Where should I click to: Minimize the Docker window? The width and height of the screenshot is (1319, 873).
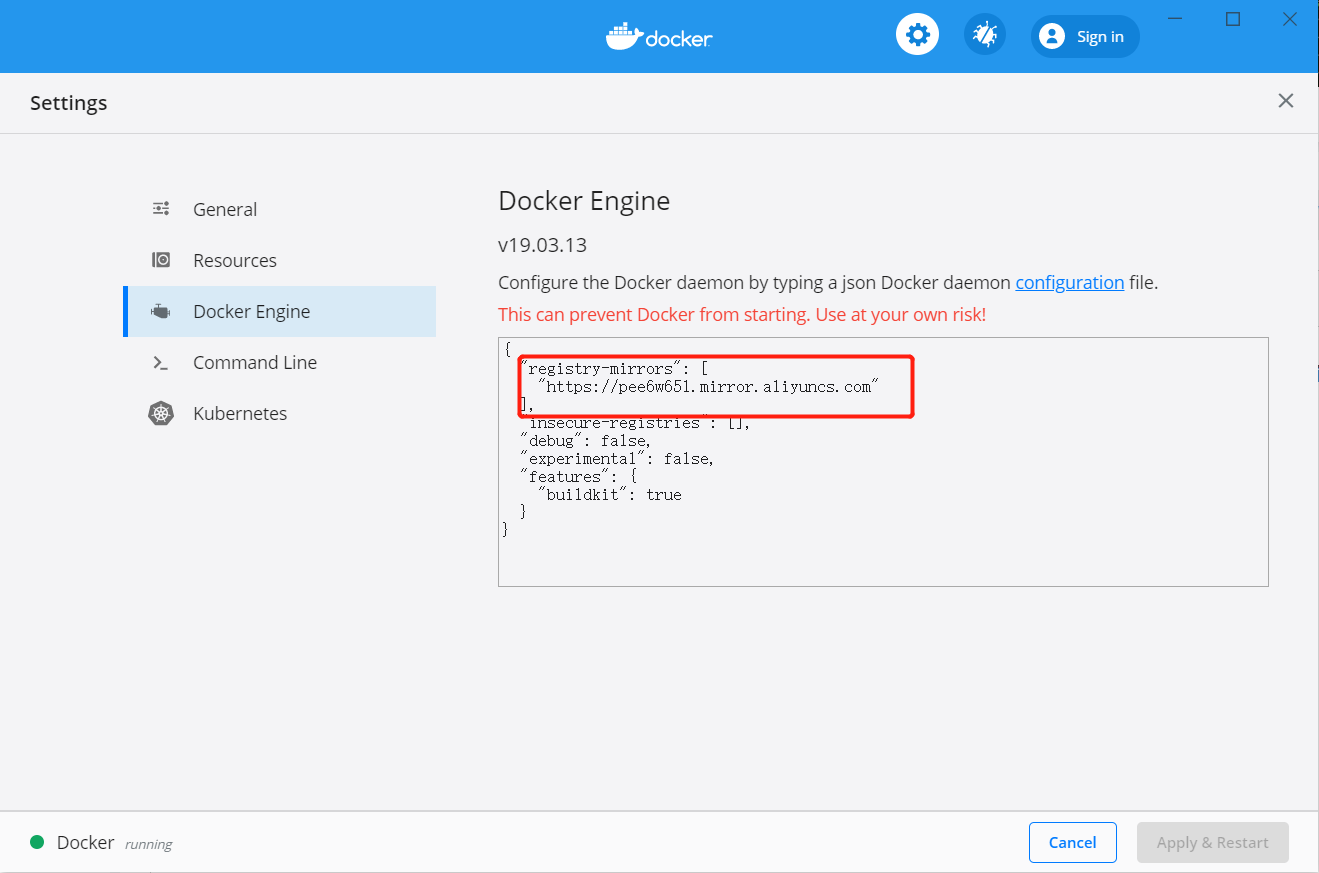point(1176,19)
